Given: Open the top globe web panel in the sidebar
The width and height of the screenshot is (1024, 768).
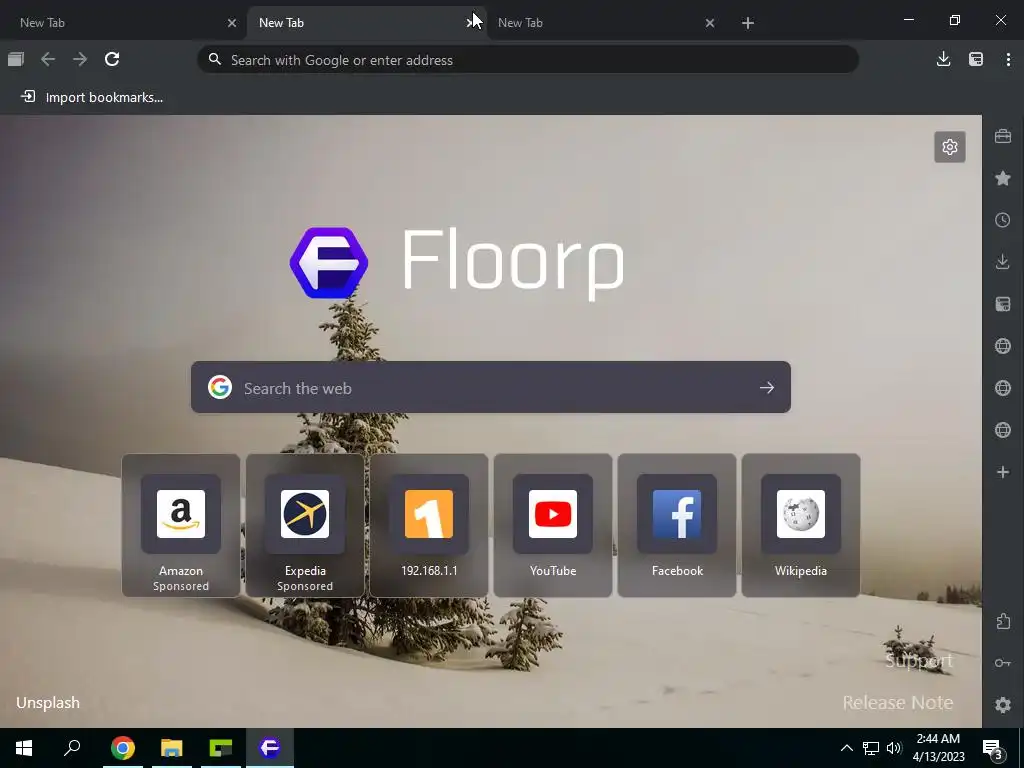Looking at the screenshot, I should click(x=1003, y=346).
